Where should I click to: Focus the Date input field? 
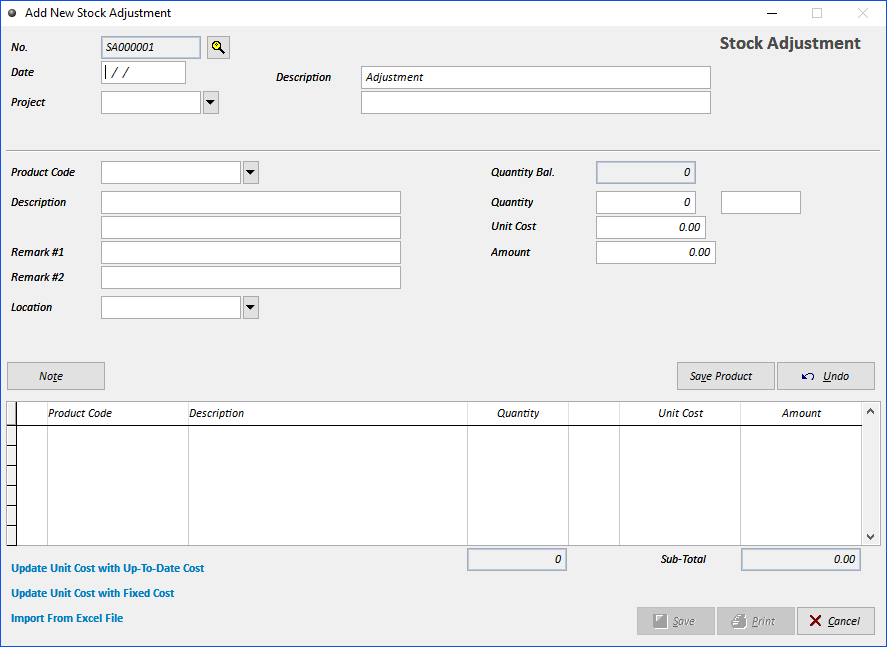[143, 73]
